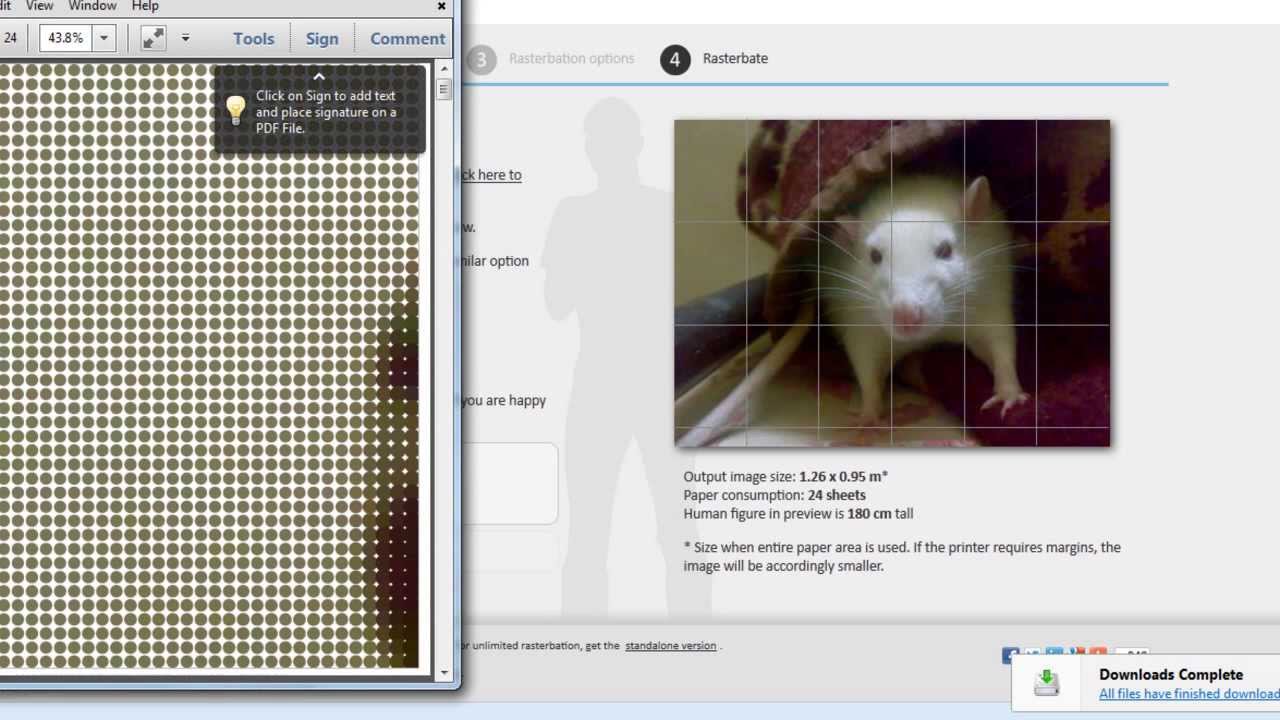
Task: Click the Facebook share icon in the browser
Action: [1011, 655]
